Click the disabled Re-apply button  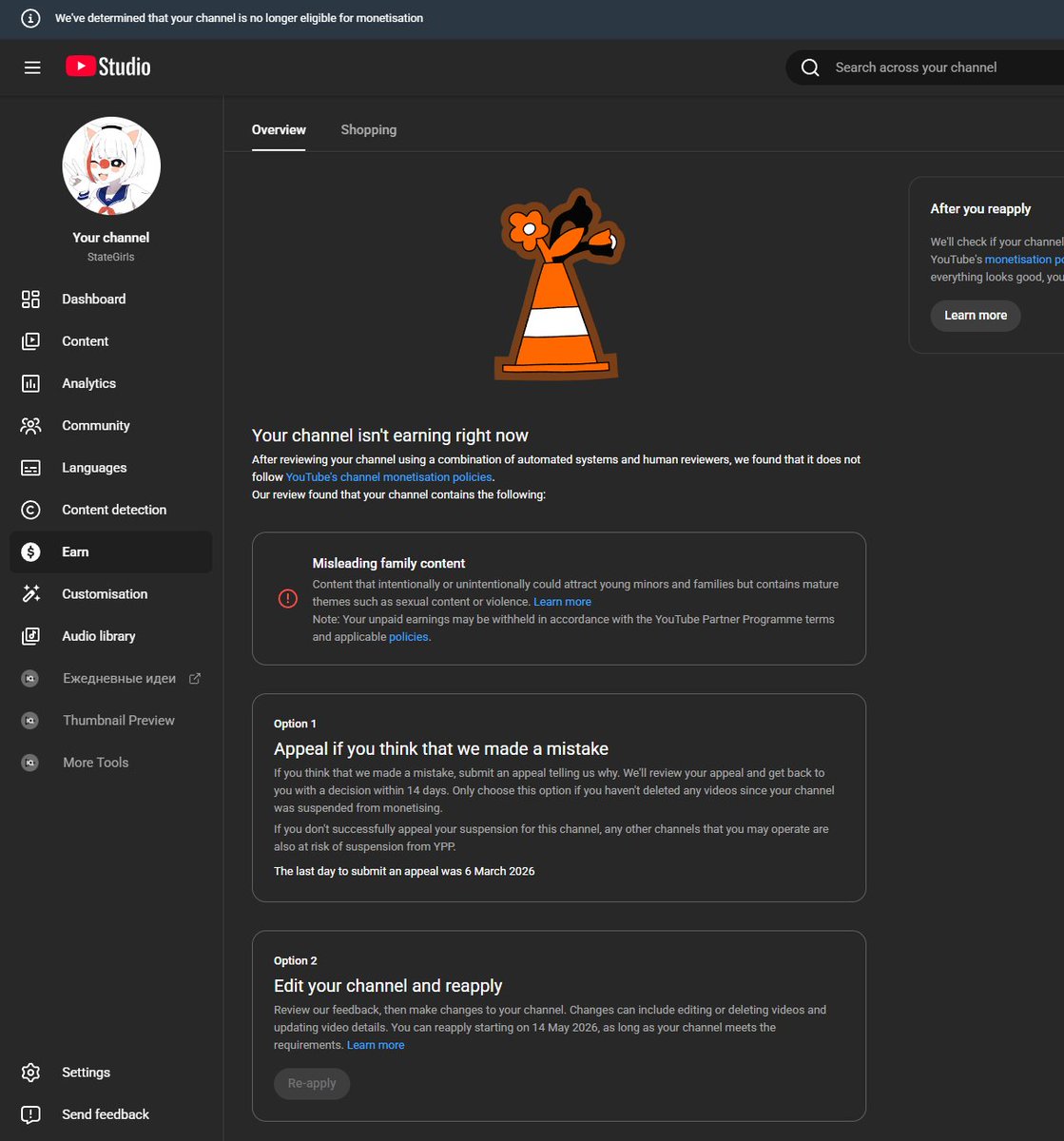coord(312,1083)
